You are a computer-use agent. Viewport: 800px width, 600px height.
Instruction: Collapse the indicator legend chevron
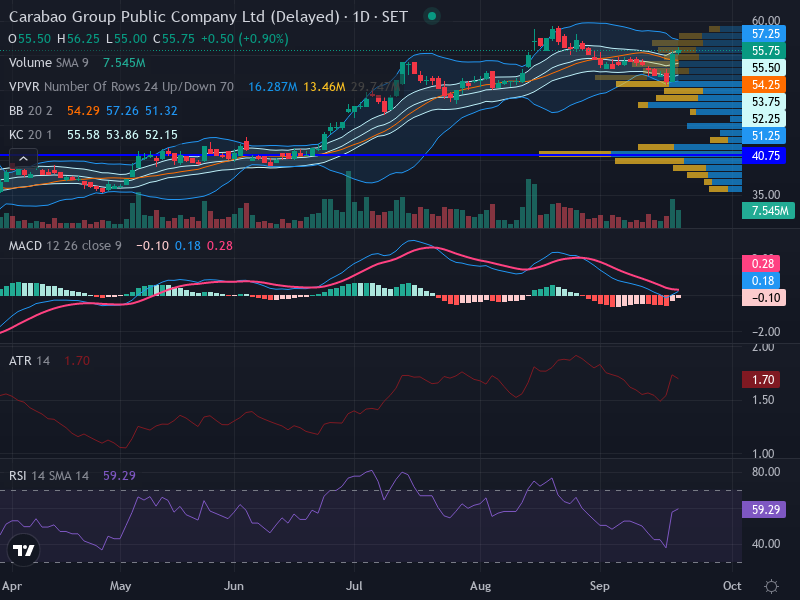23,159
